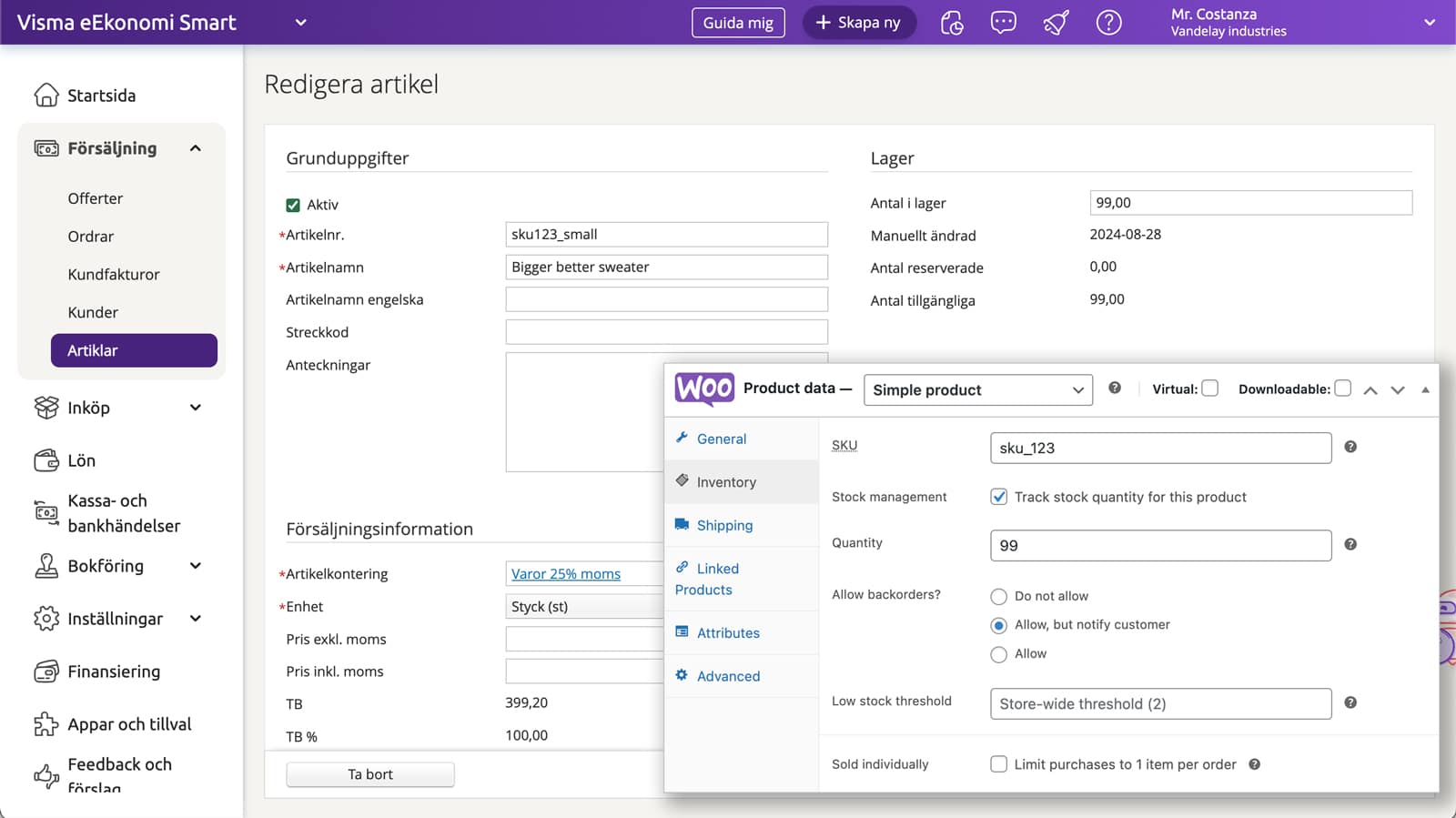Open the Simple product type dropdown
The image size is (1456, 818).
tap(977, 390)
